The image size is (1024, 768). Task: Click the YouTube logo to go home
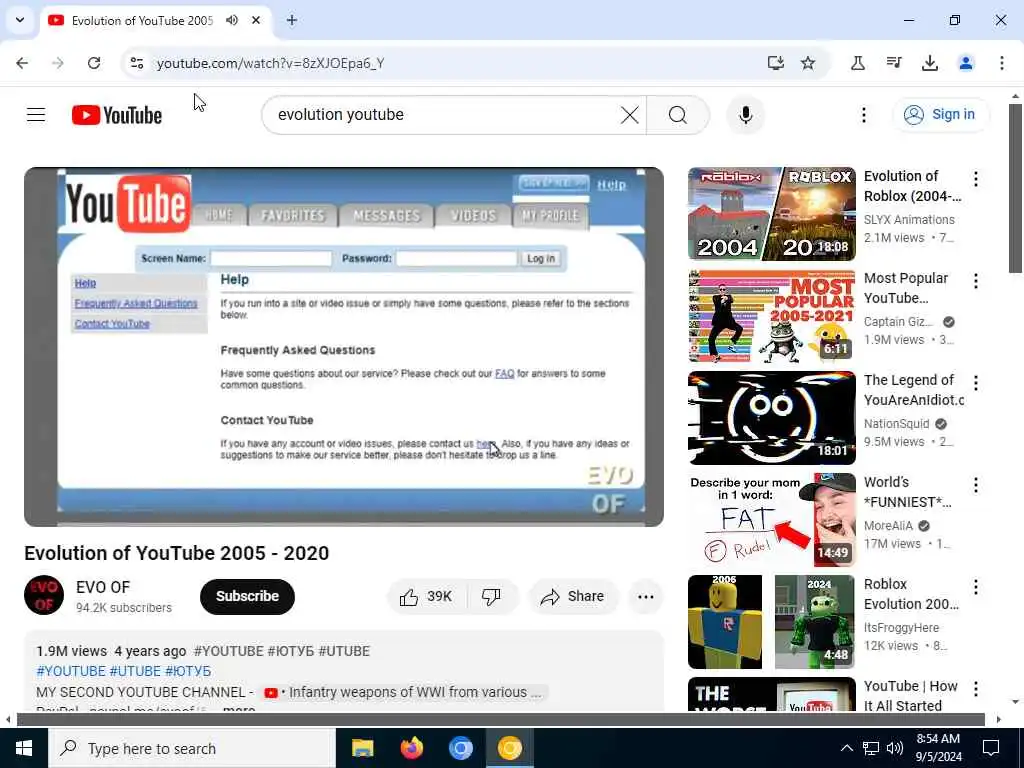117,115
